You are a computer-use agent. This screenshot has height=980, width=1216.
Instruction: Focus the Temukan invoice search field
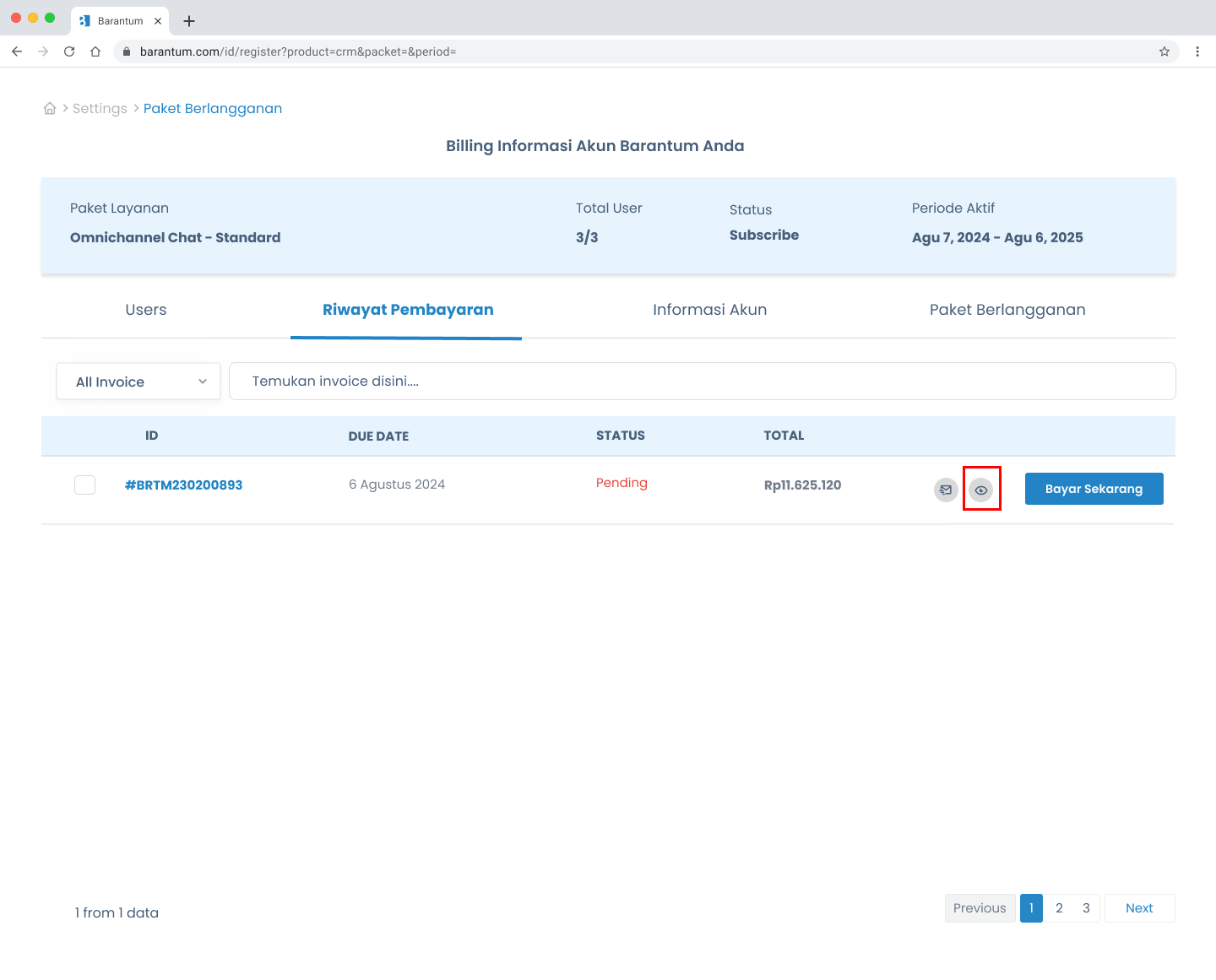[702, 382]
